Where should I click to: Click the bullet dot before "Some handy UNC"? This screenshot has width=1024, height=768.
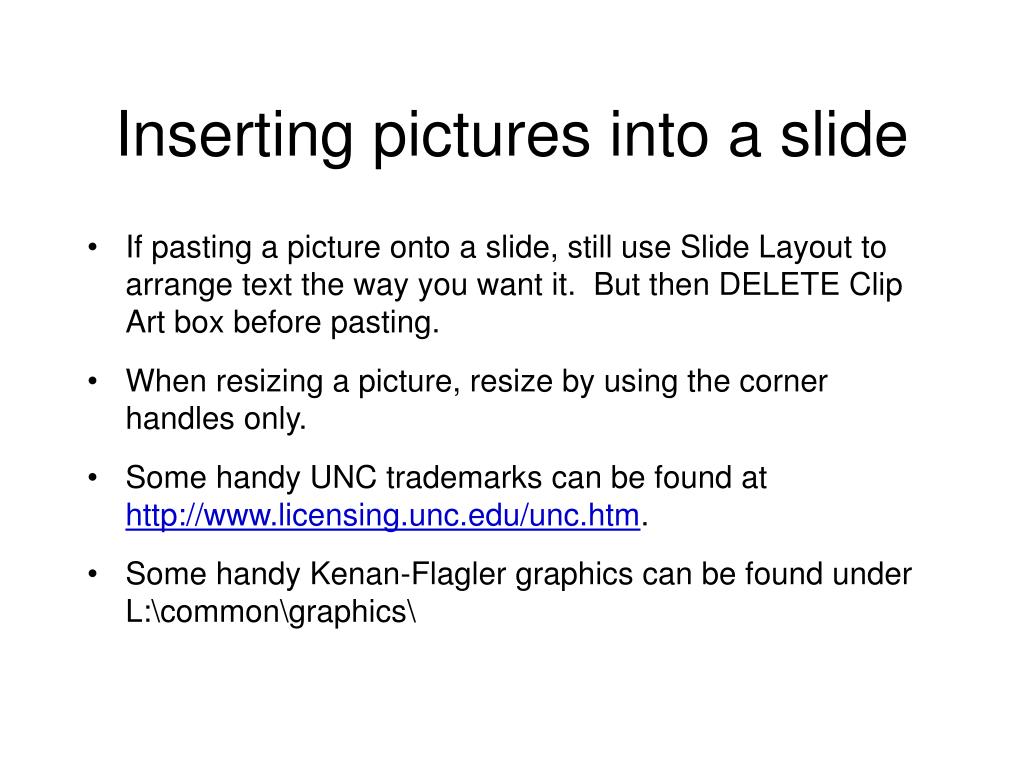click(x=92, y=477)
